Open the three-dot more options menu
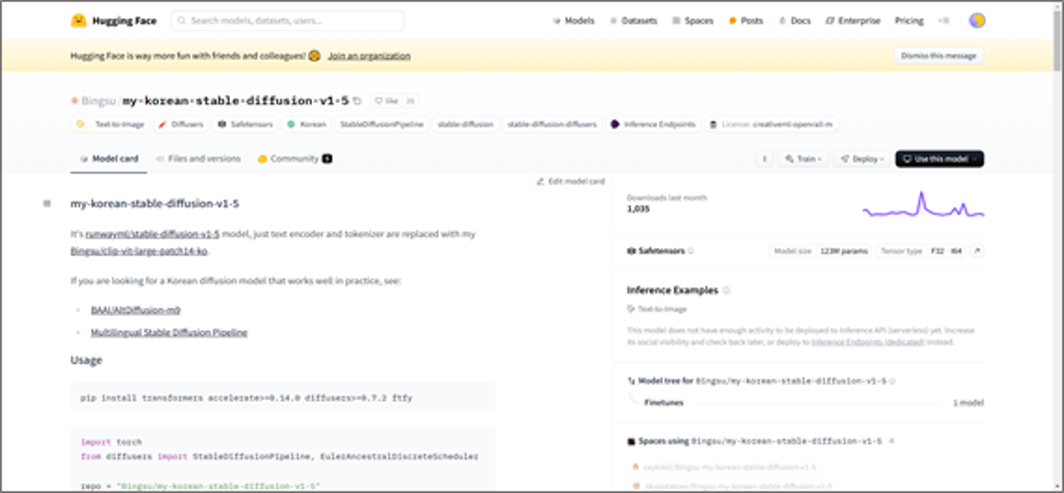This screenshot has width=1064, height=493. click(x=765, y=159)
